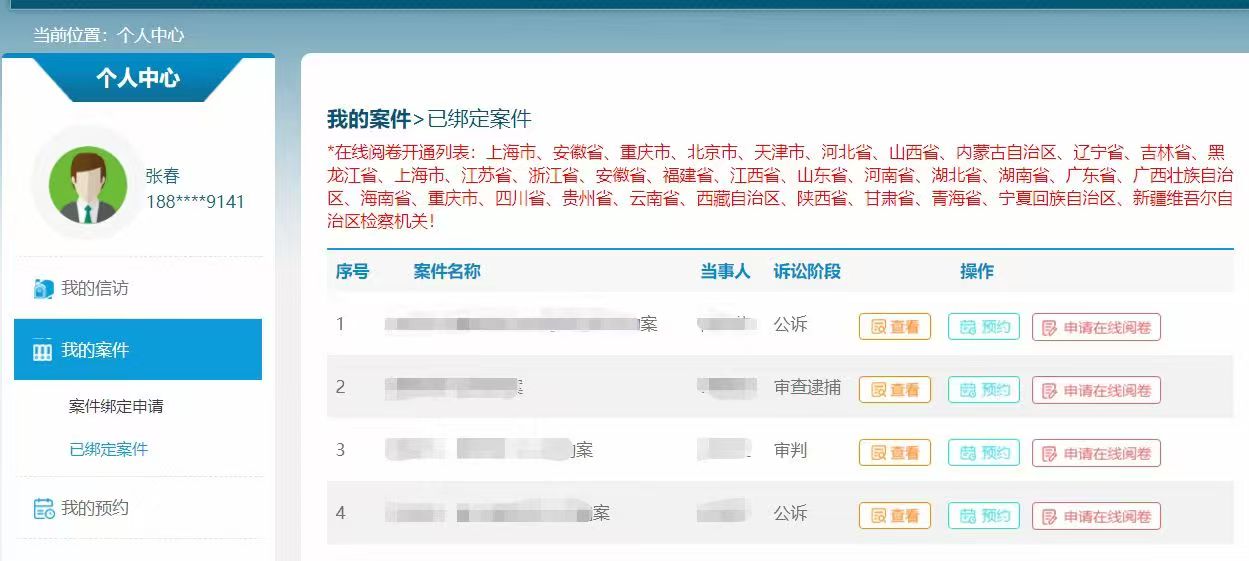
Task: Open 案件绑定申请 submenu item
Action: point(116,406)
